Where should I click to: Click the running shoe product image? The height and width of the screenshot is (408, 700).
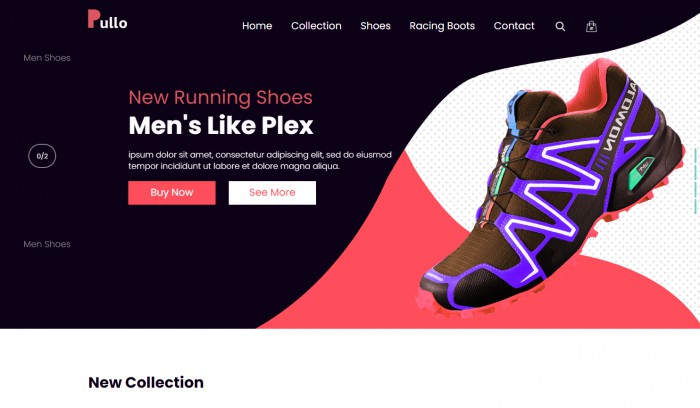[x=551, y=187]
